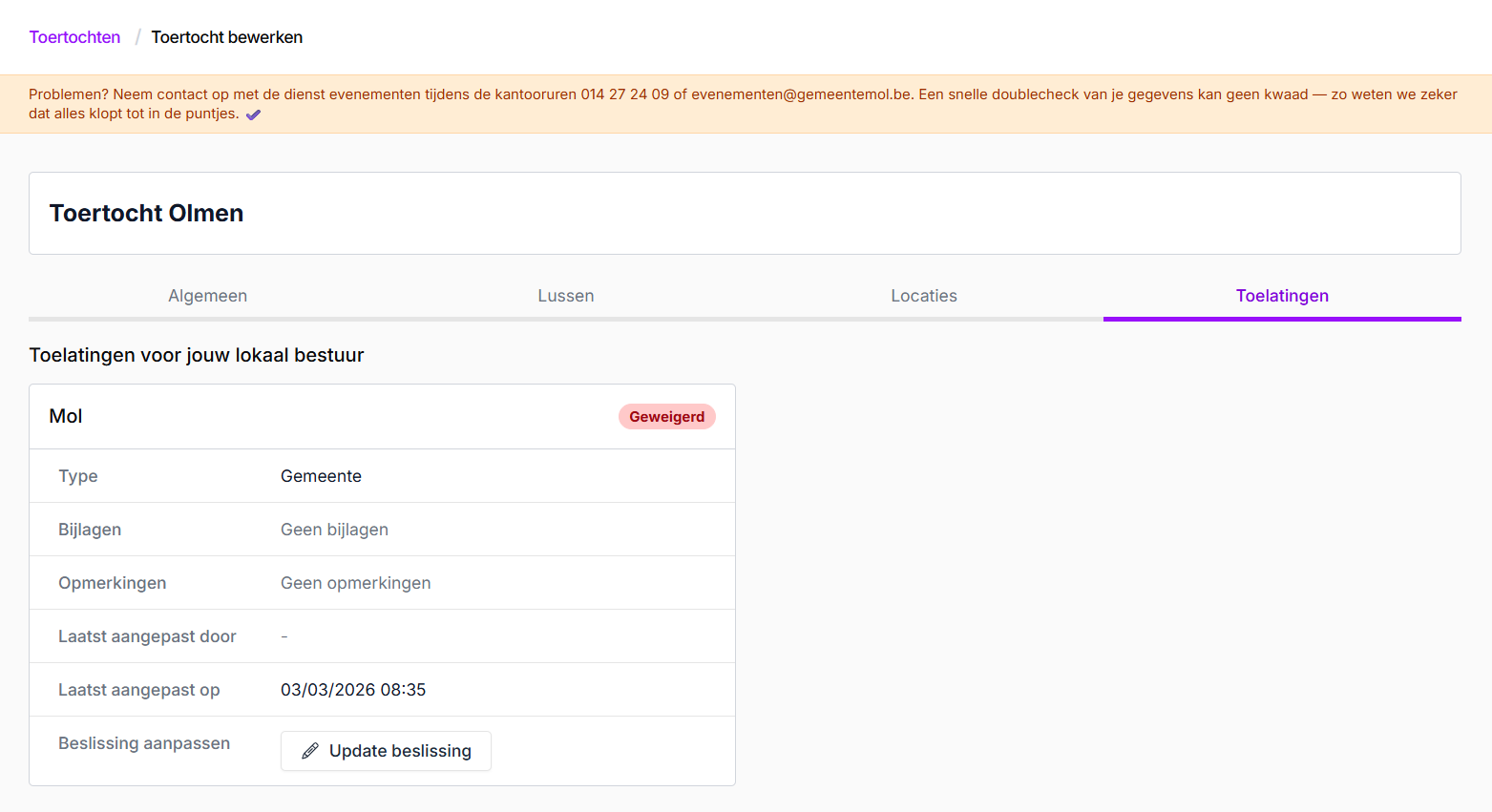Click the evenementen@gemeentemol.be email address in banner
This screenshot has height=812, width=1492.
click(x=801, y=94)
